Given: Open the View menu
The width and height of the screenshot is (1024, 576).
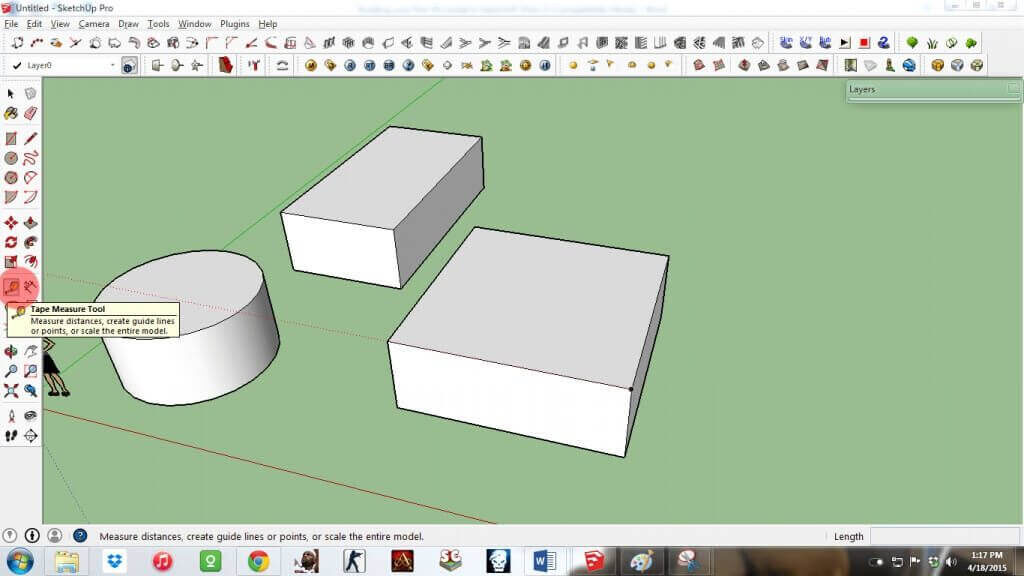Looking at the screenshot, I should click(x=60, y=24).
